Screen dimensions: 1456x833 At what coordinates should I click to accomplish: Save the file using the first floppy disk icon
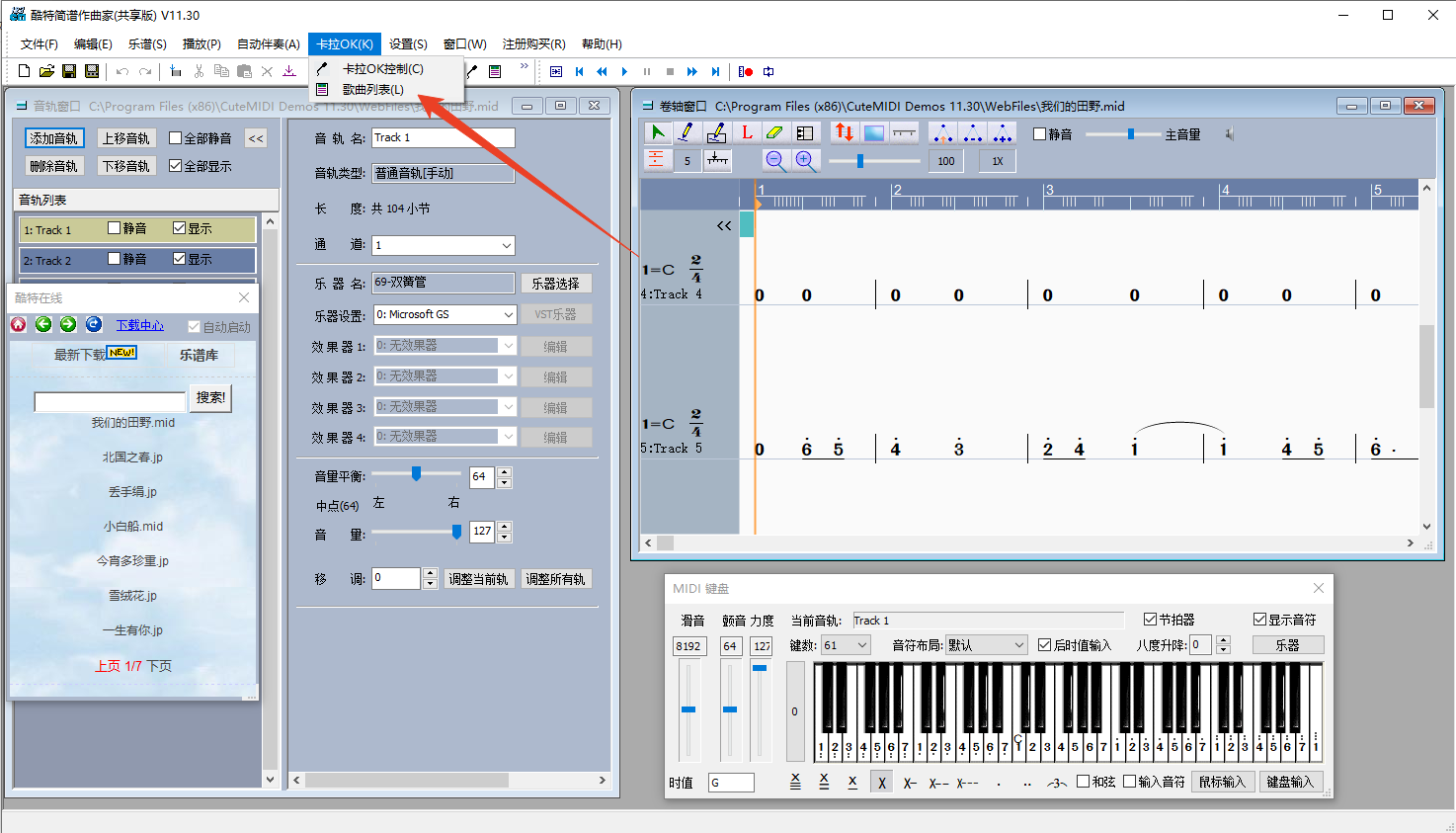[69, 71]
